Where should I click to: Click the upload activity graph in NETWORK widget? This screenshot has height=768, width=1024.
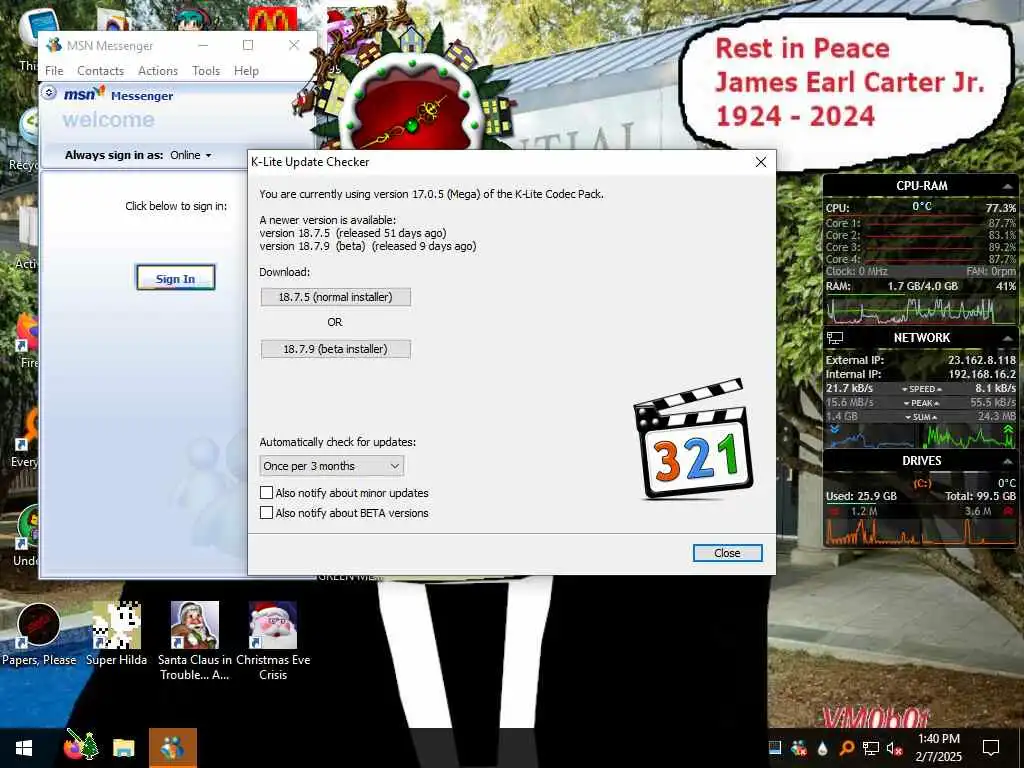(x=969, y=436)
